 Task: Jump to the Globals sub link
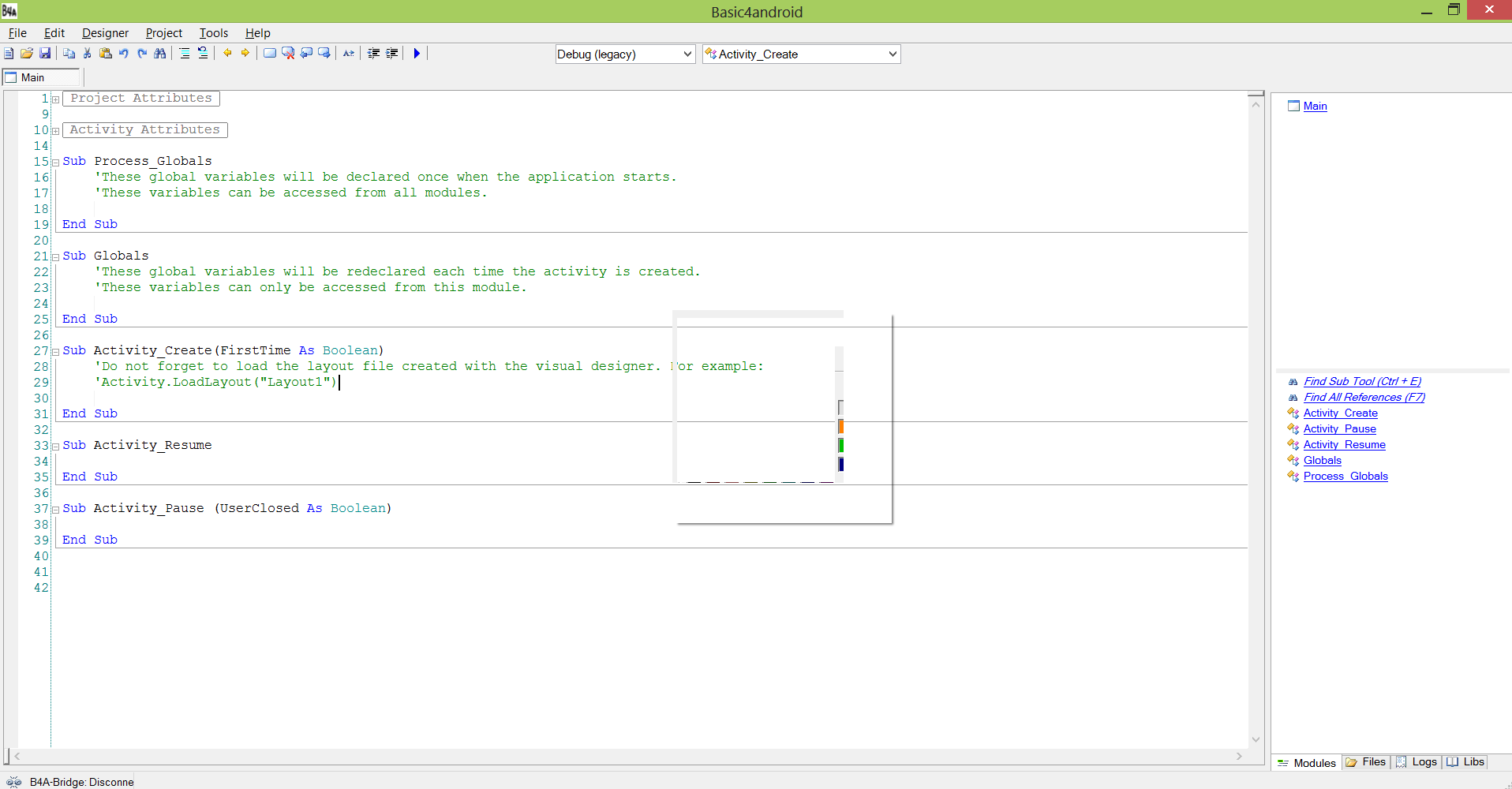click(x=1323, y=461)
